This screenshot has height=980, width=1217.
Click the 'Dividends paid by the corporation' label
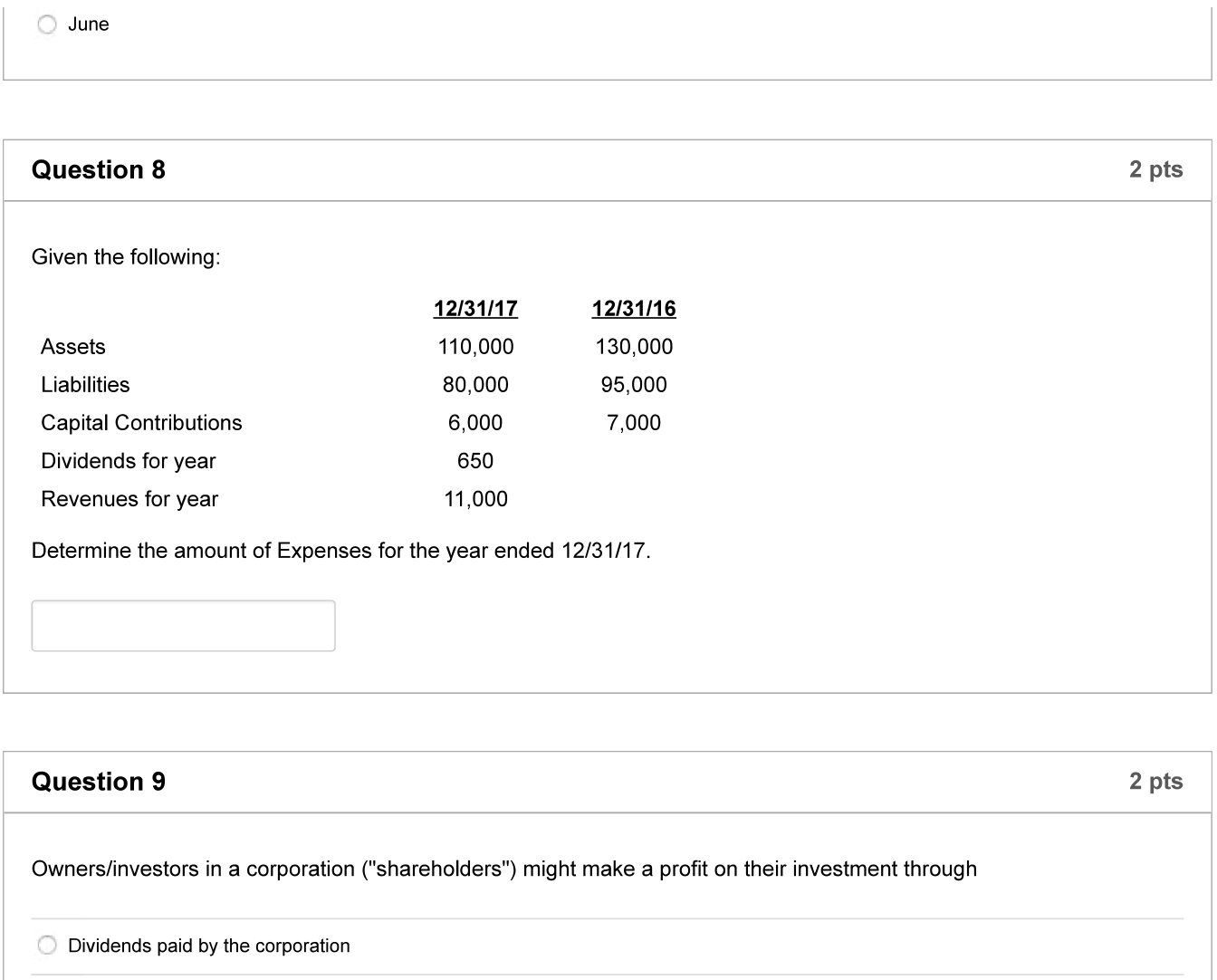pos(209,946)
